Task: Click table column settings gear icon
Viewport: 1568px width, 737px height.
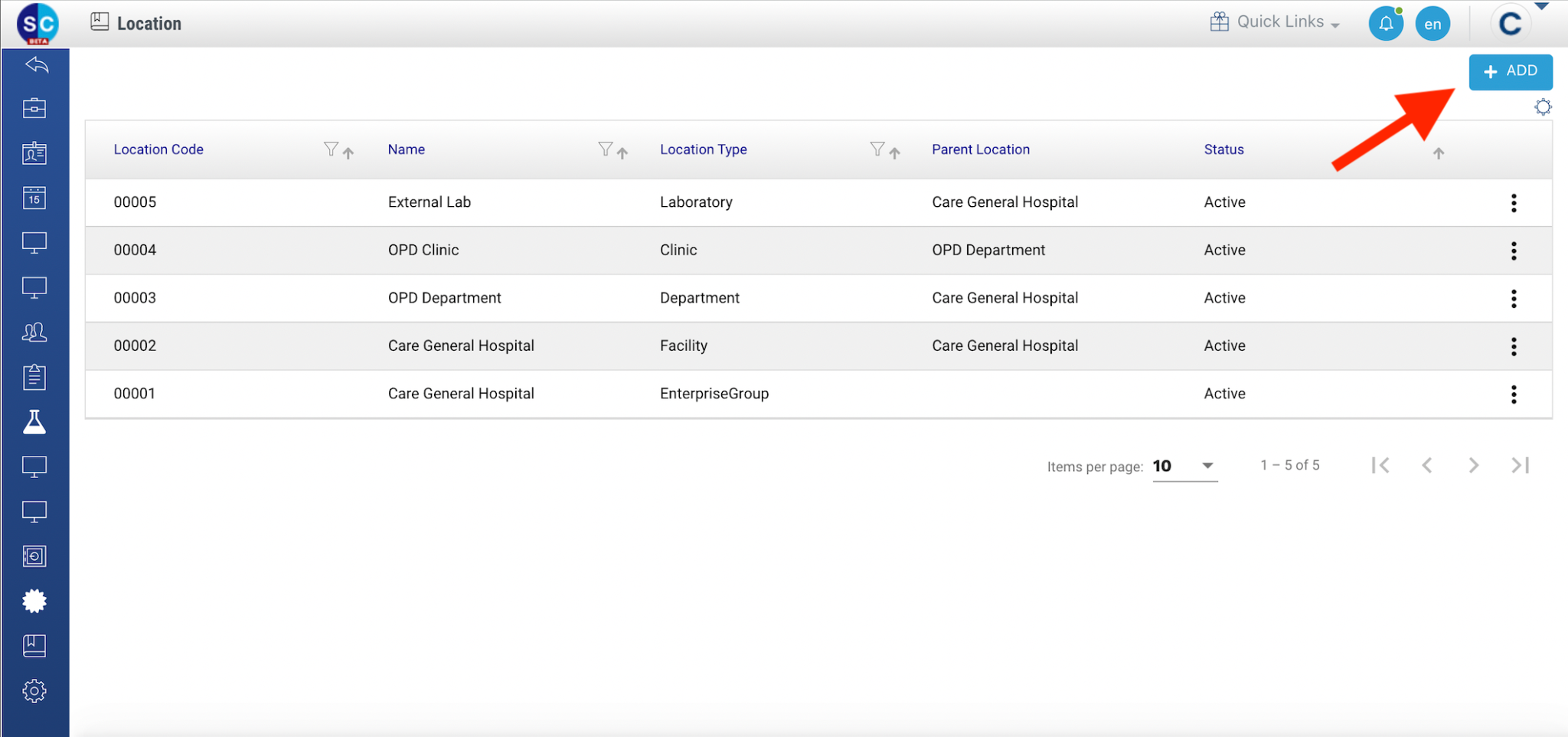Action: coord(1543,107)
